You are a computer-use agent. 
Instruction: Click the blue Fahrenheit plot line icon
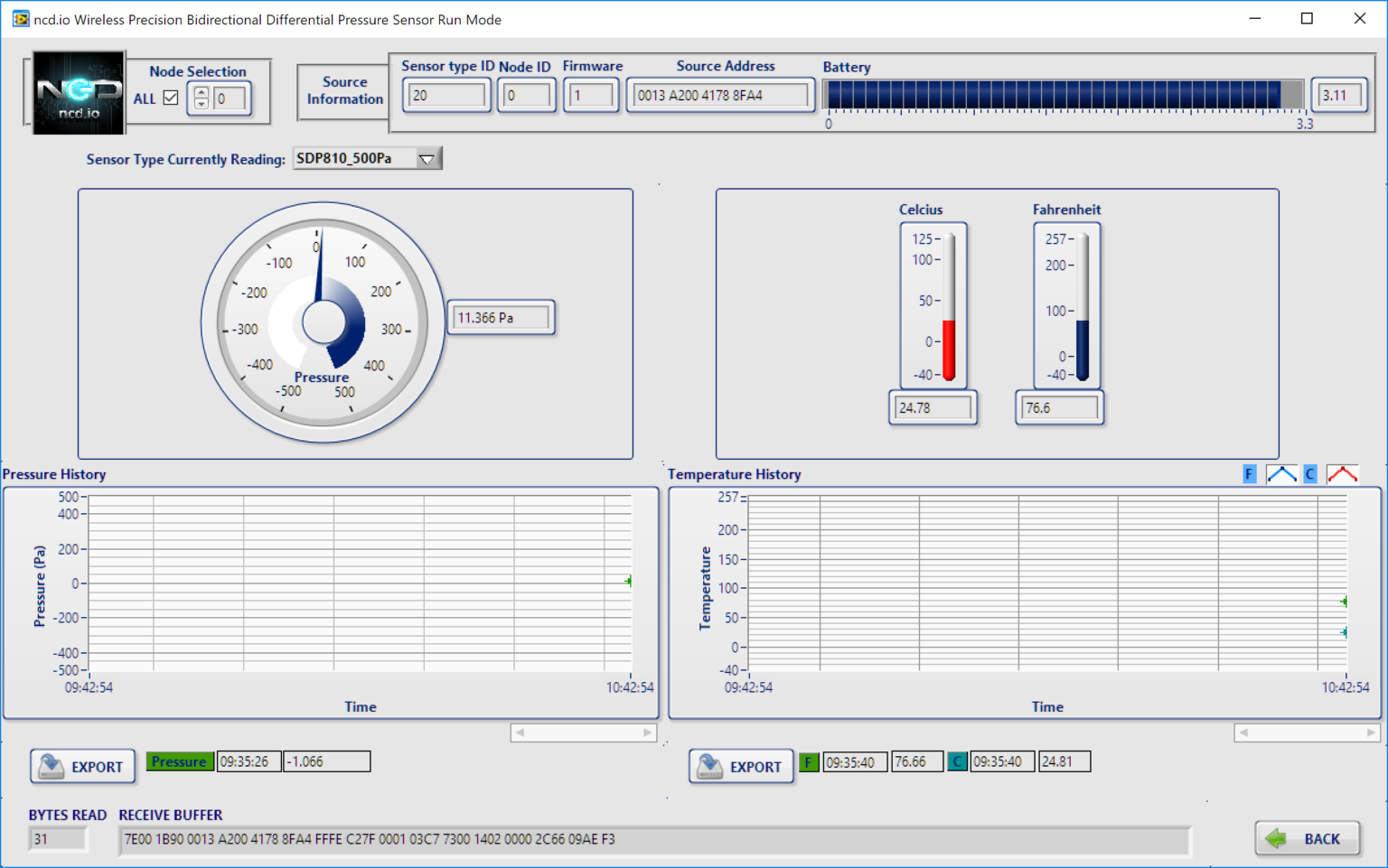1281,474
